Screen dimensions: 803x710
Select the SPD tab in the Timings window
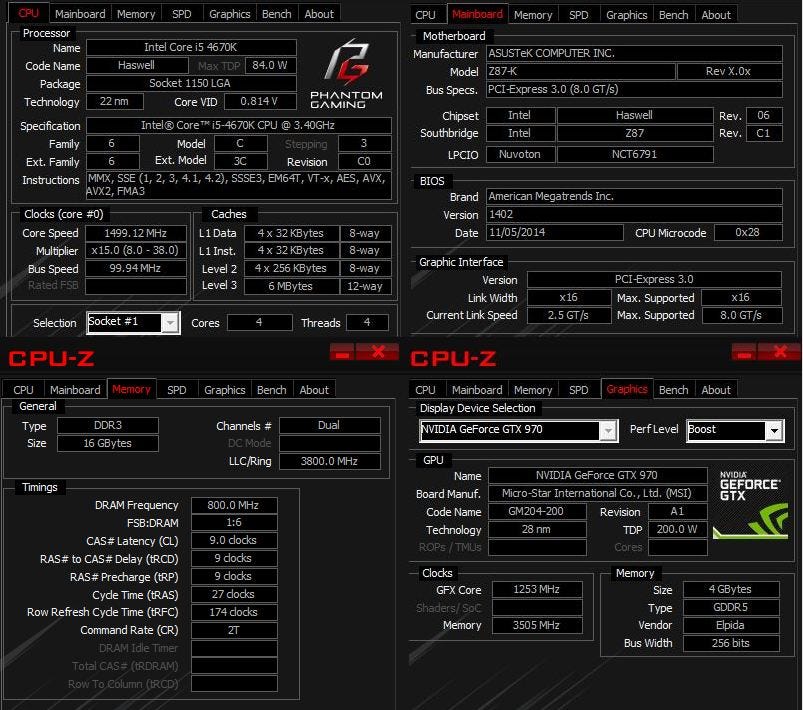(x=177, y=390)
